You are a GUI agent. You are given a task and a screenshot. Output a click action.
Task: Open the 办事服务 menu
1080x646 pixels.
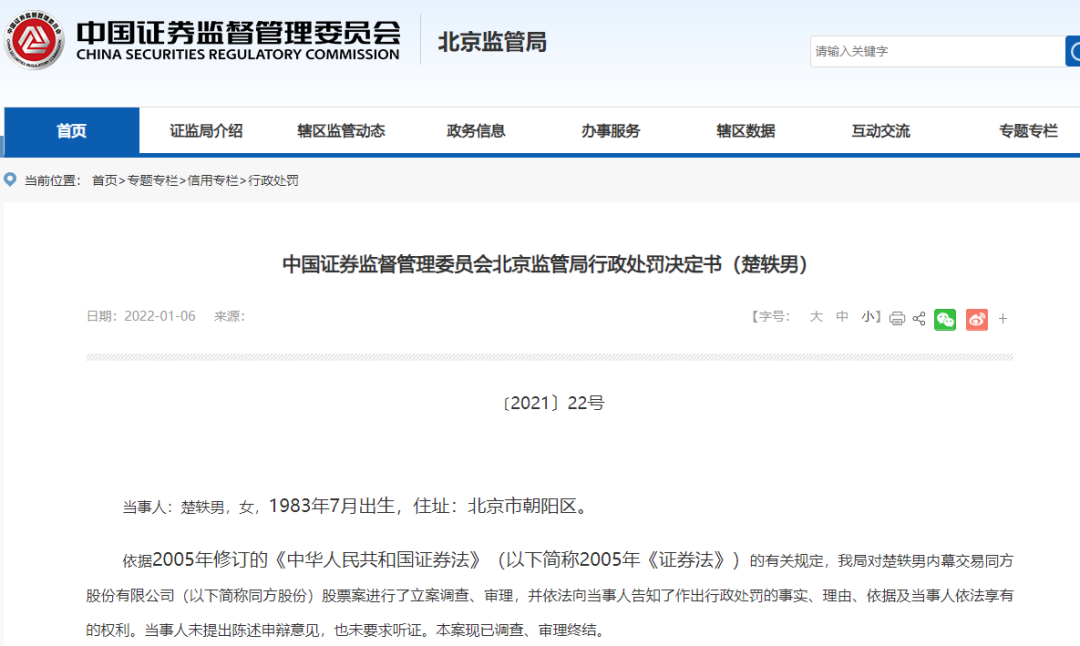point(611,131)
